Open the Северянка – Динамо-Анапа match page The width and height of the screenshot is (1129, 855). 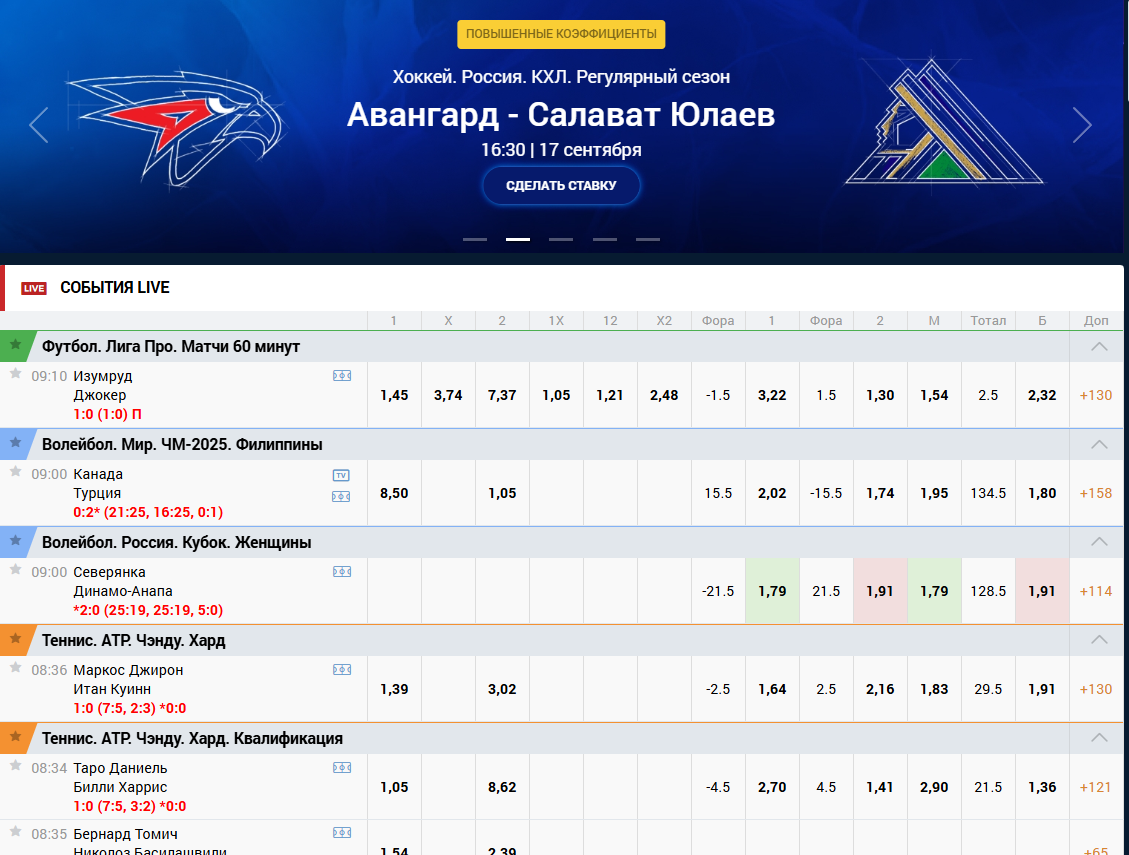click(123, 582)
